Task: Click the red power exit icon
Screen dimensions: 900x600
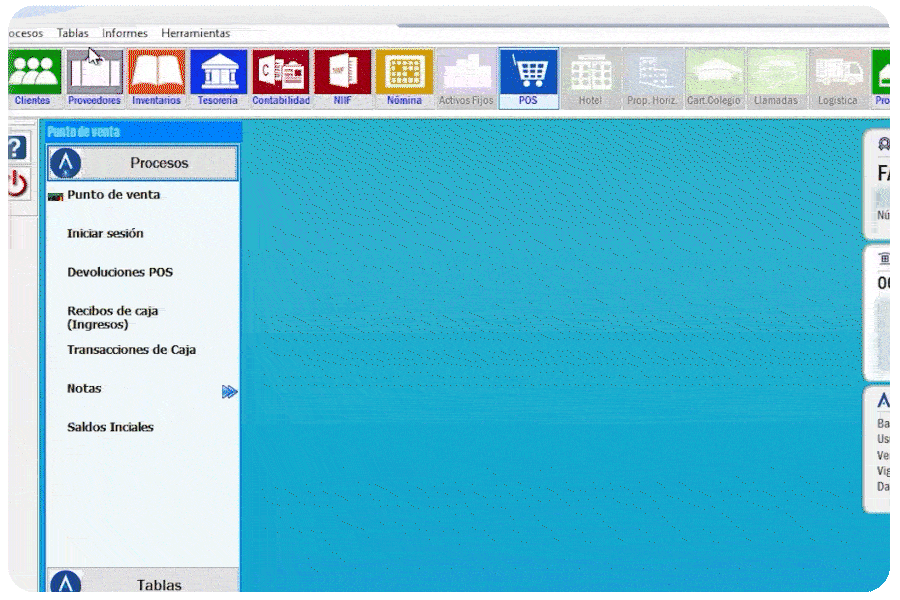Action: coord(18,184)
